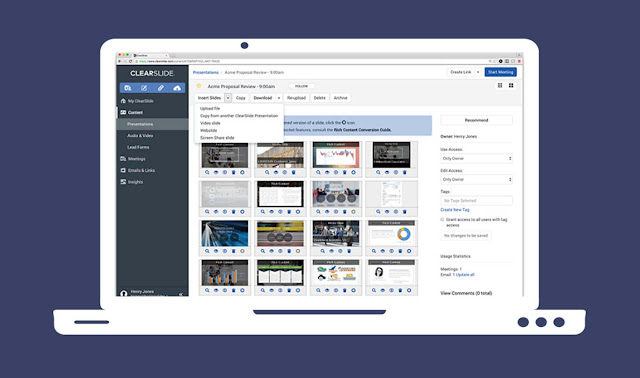
Task: Click the Reupload button
Action: [x=296, y=98]
